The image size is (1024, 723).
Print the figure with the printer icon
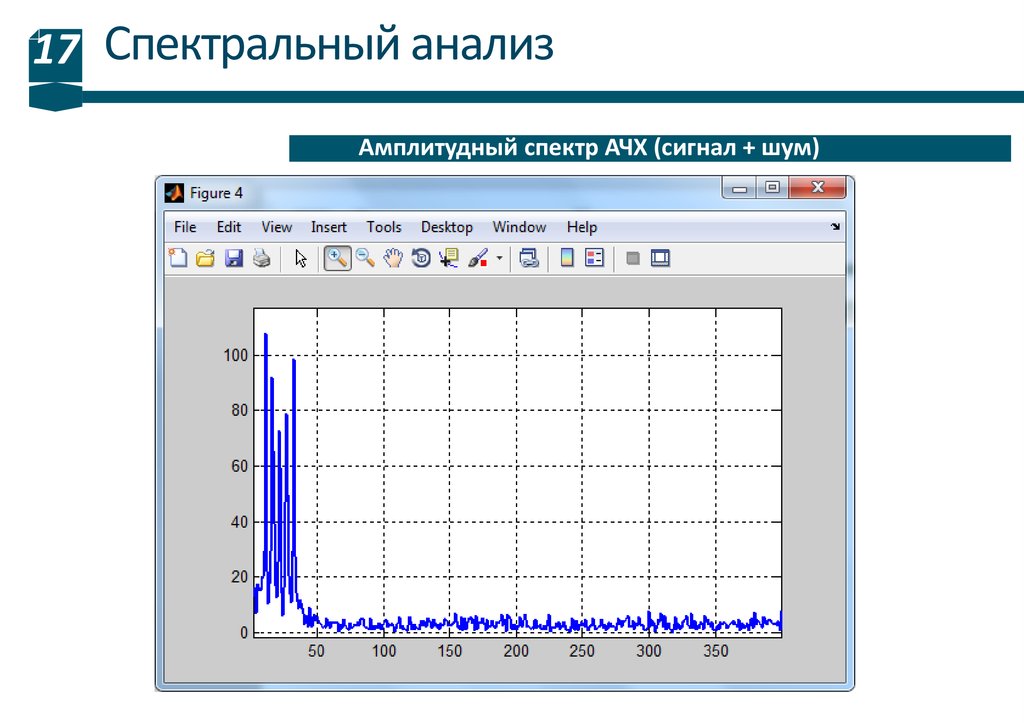click(x=261, y=259)
